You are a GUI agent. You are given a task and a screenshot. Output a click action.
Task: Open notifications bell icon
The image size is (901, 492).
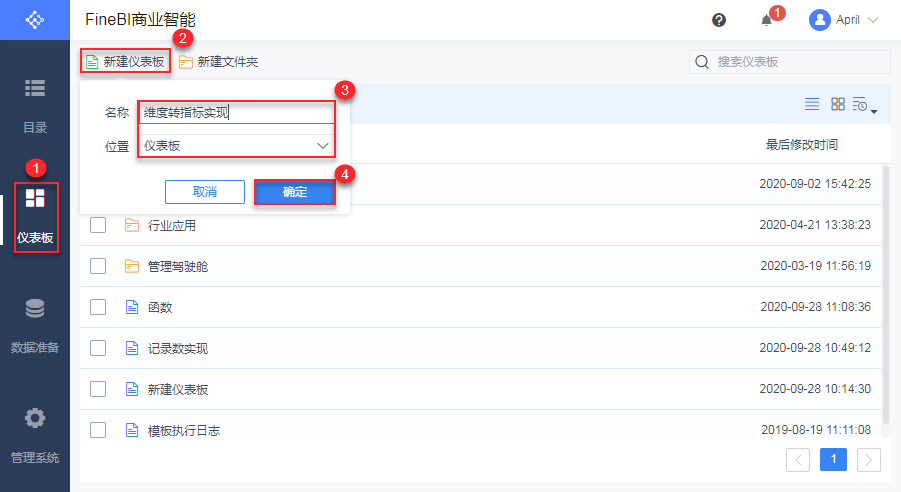click(767, 20)
